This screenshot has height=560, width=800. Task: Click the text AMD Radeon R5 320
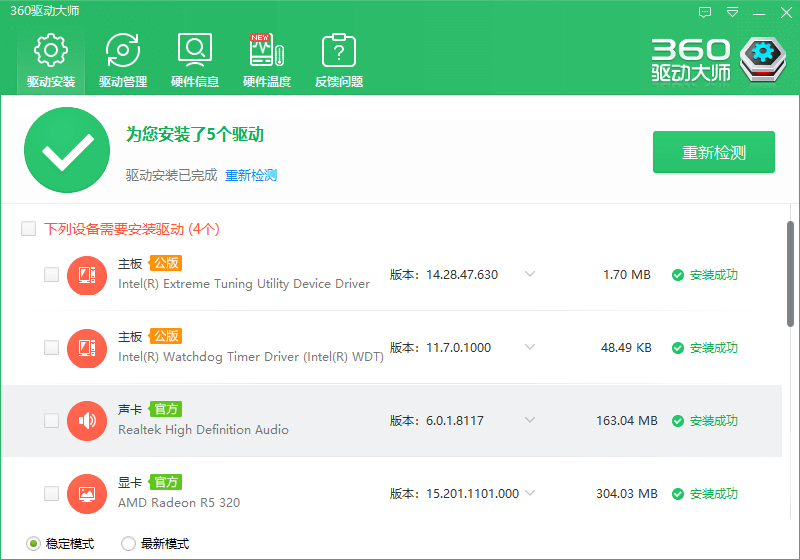(x=179, y=503)
